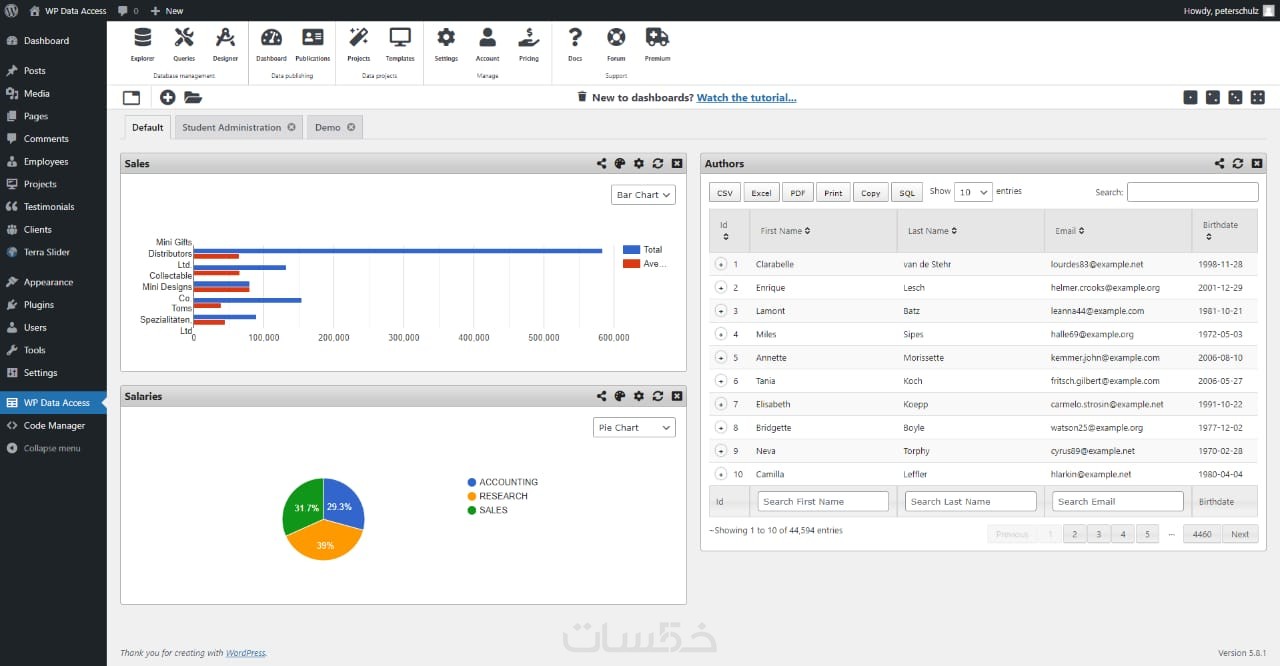The height and width of the screenshot is (666, 1280).
Task: Open the Templates tool
Action: click(400, 44)
